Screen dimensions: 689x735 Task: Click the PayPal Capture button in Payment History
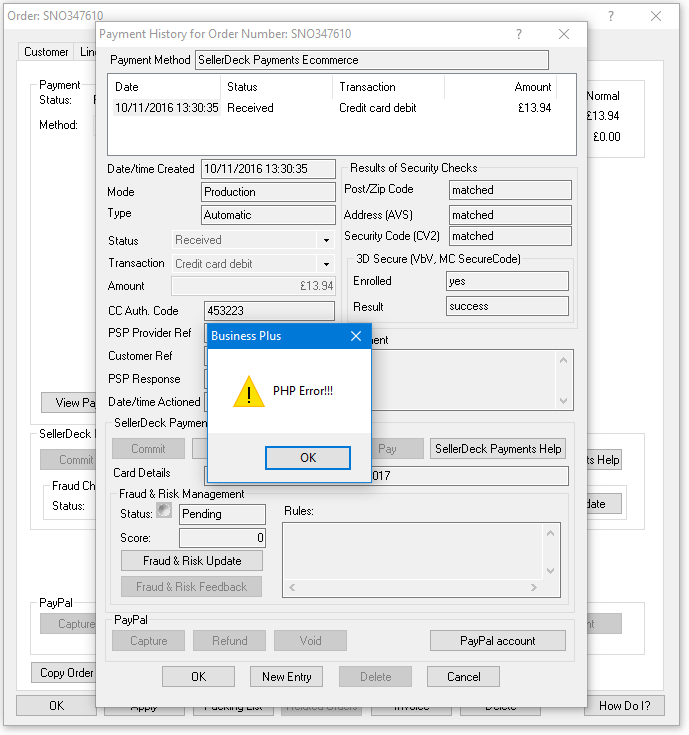tap(148, 640)
